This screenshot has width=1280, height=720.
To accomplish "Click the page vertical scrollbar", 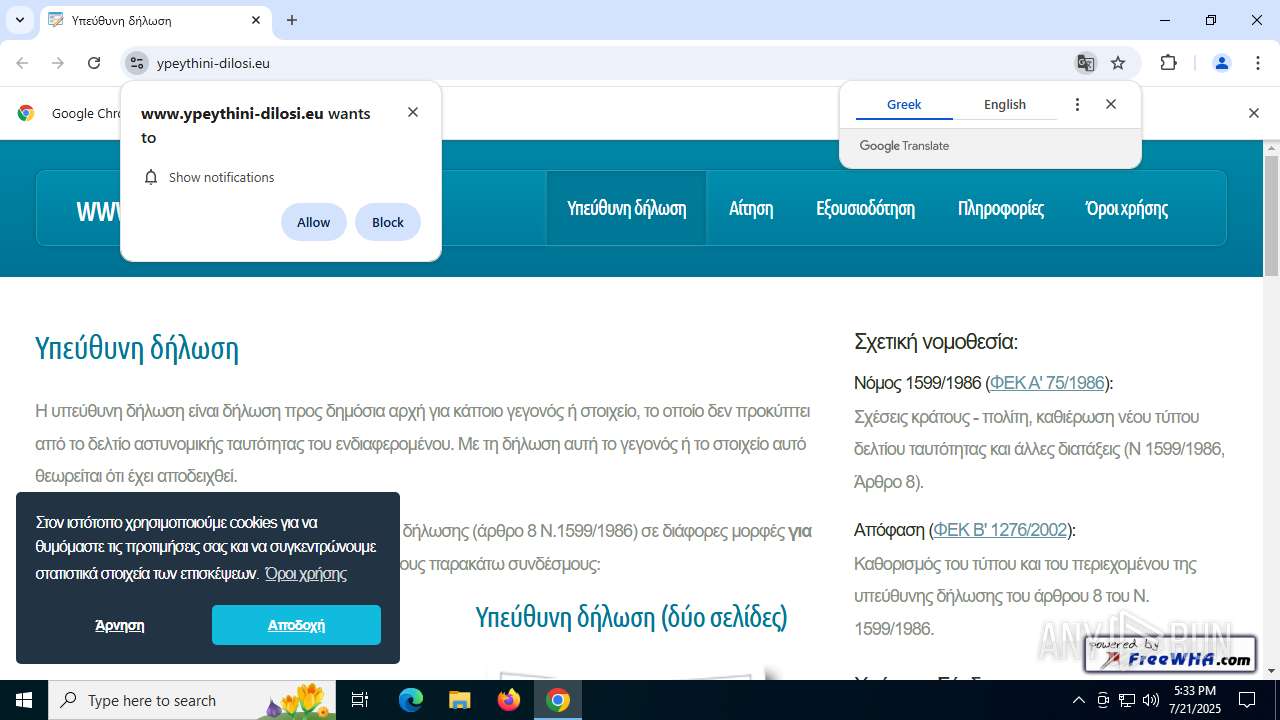I will pyautogui.click(x=1271, y=216).
